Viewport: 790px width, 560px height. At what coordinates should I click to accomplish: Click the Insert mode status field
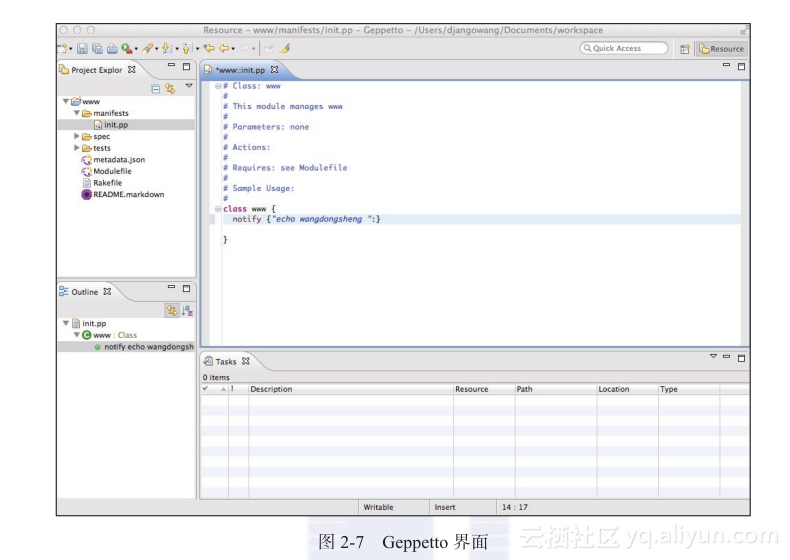[463, 507]
